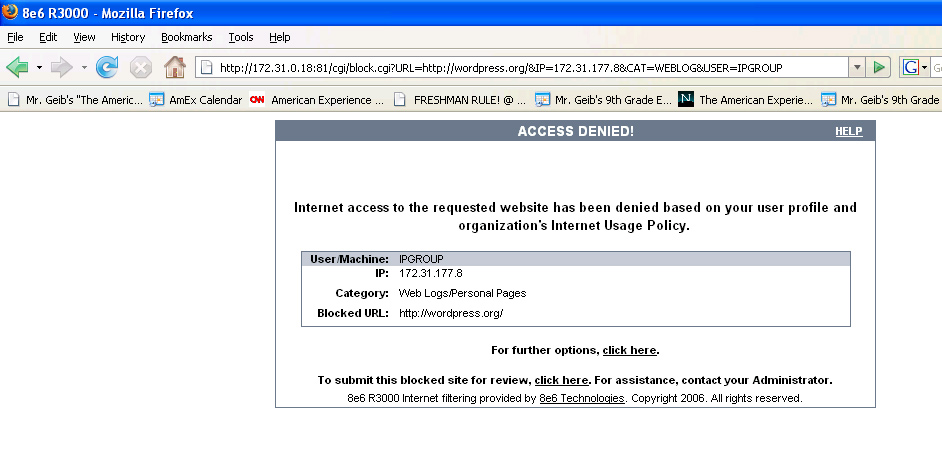Expand the address bar URL history dropdown
The height and width of the screenshot is (461, 942).
point(857,67)
